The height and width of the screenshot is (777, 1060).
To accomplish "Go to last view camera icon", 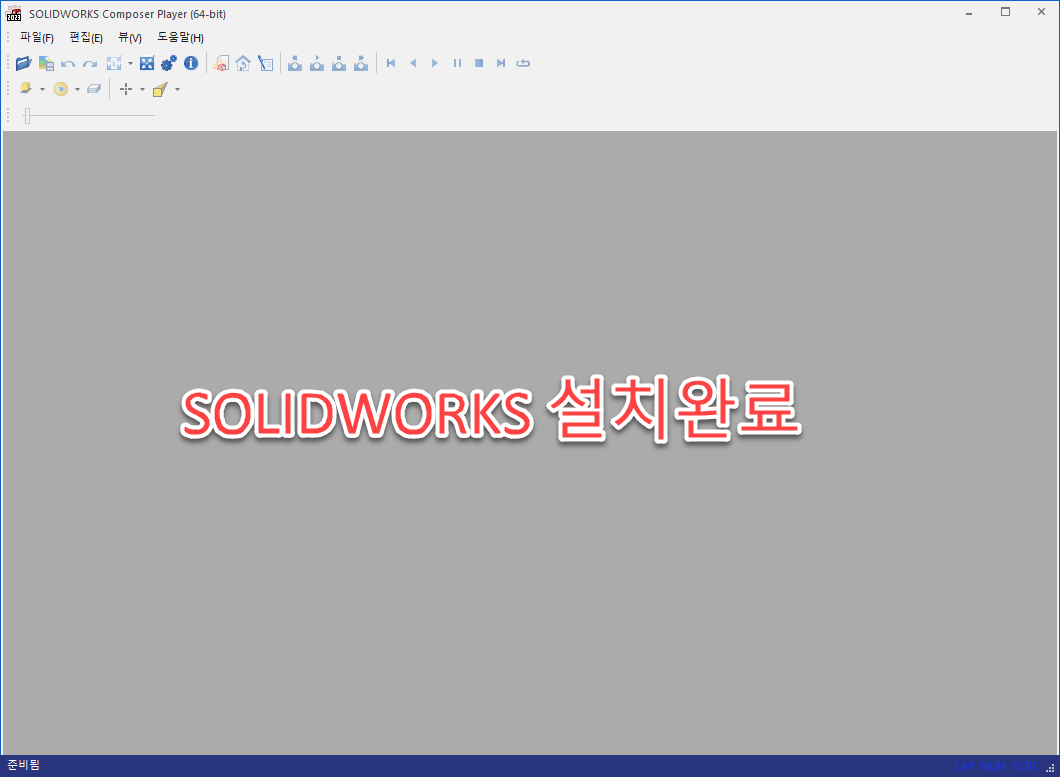I will pyautogui.click(x=361, y=63).
